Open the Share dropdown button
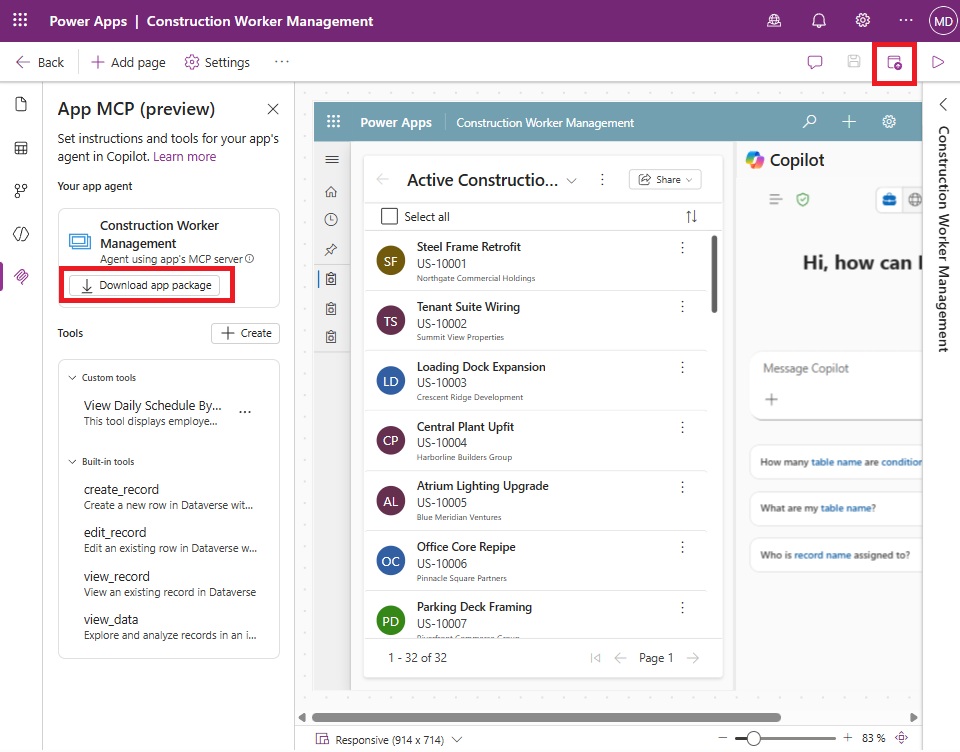Image resolution: width=960 pixels, height=752 pixels. 665,179
